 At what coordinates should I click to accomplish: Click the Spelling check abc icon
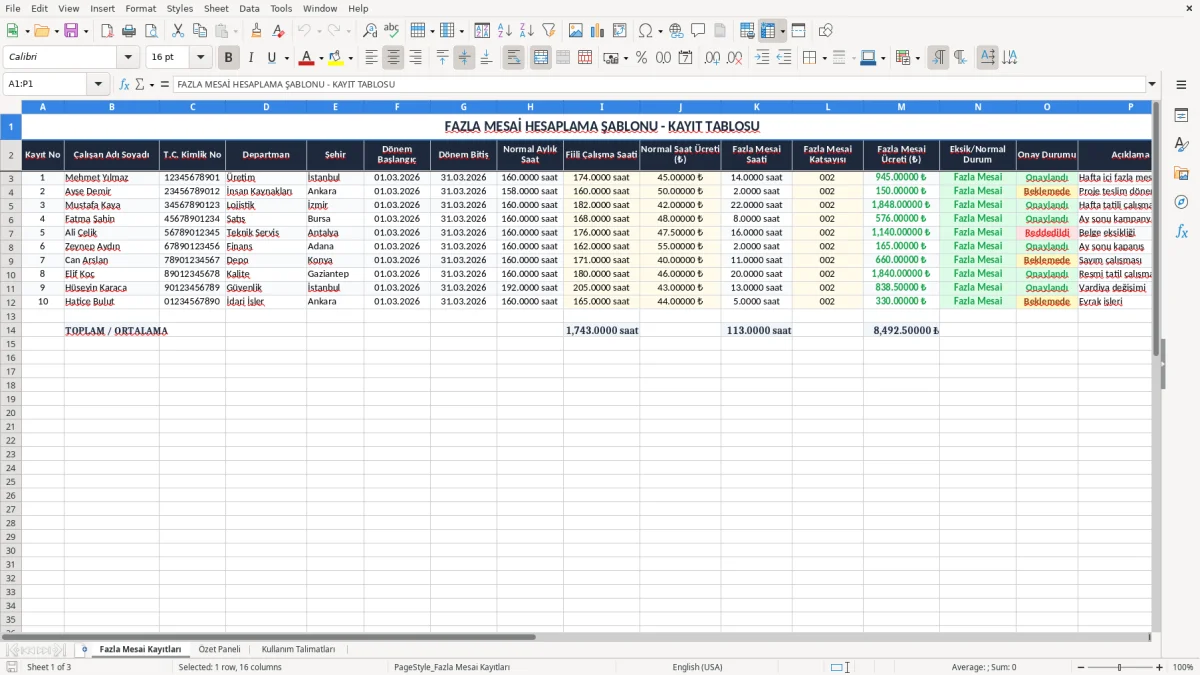(x=392, y=31)
